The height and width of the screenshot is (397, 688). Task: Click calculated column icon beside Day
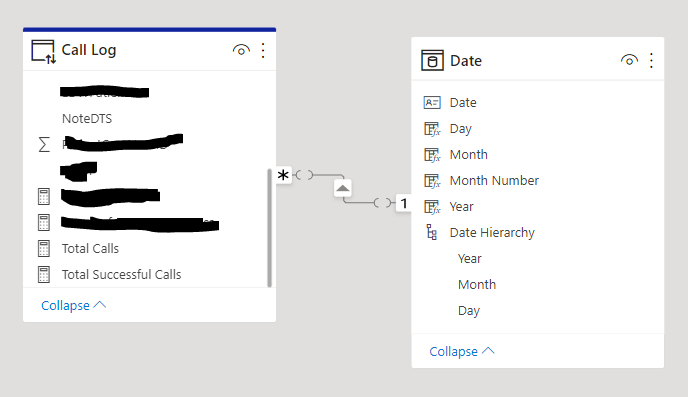tap(432, 129)
